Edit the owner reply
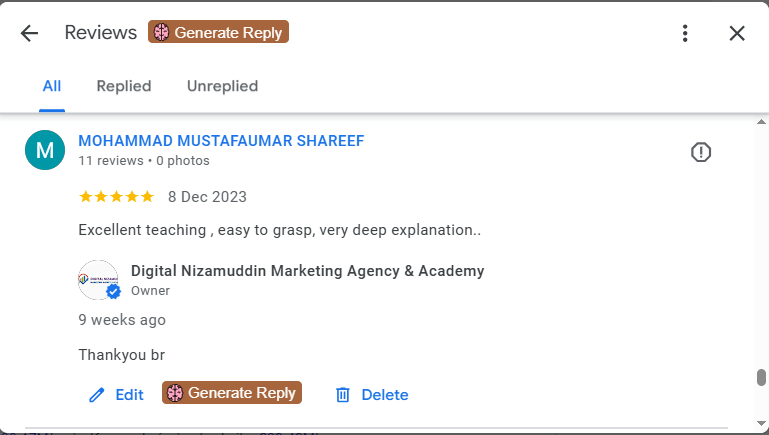 point(116,394)
